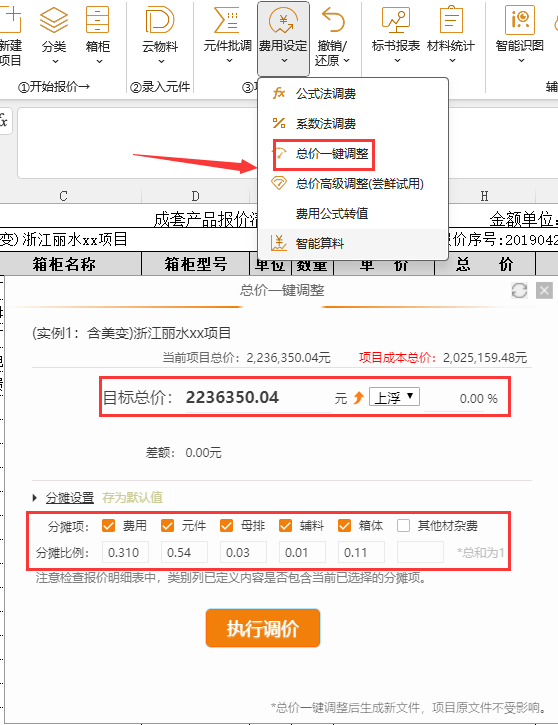Expand the 分摊设置 disclosure triangle
Viewport: 558px width, 725px height.
coord(35,498)
